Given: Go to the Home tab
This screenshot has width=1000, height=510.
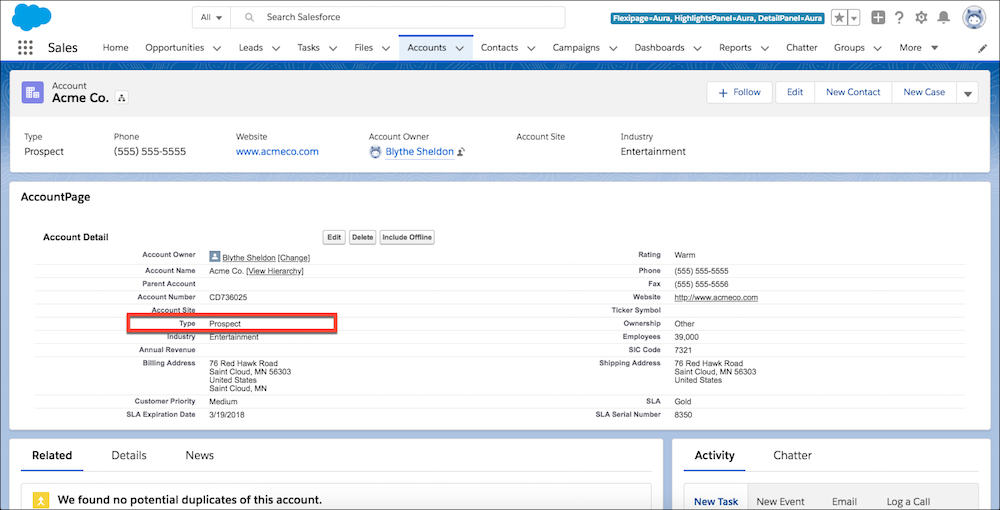Looking at the screenshot, I should pos(115,48).
